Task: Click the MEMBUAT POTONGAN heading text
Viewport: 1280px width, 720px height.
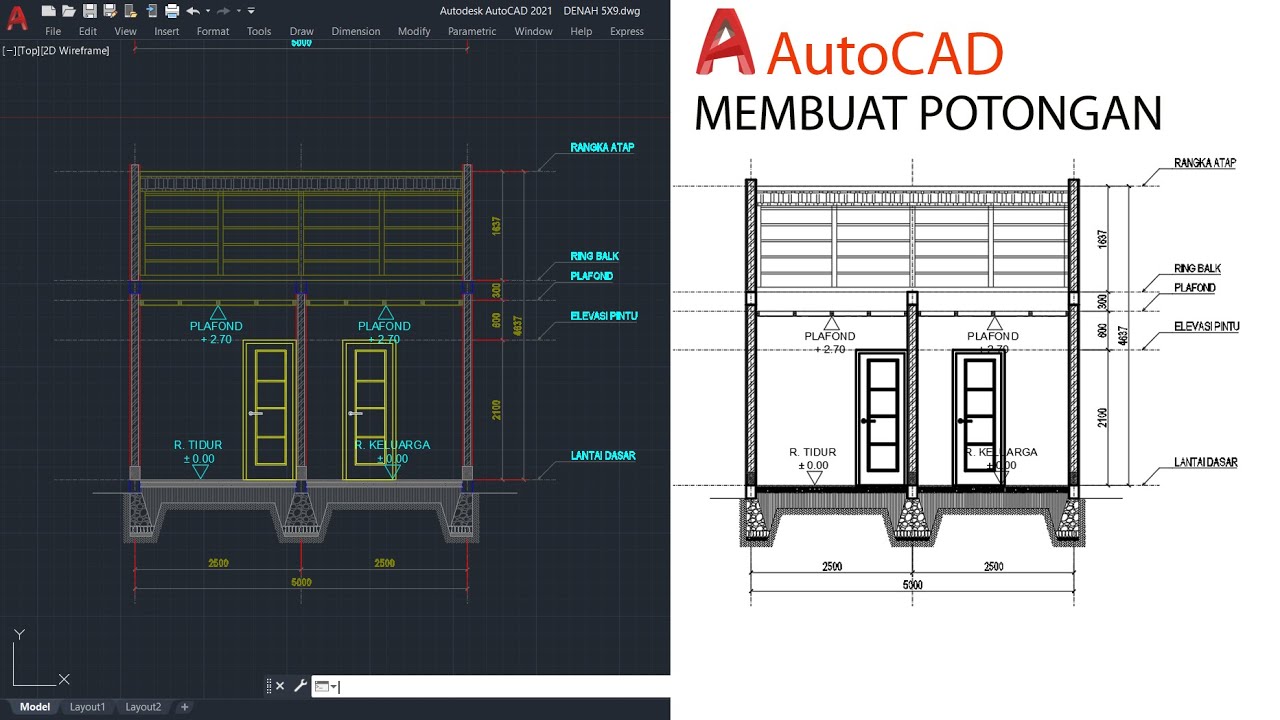Action: coord(928,114)
